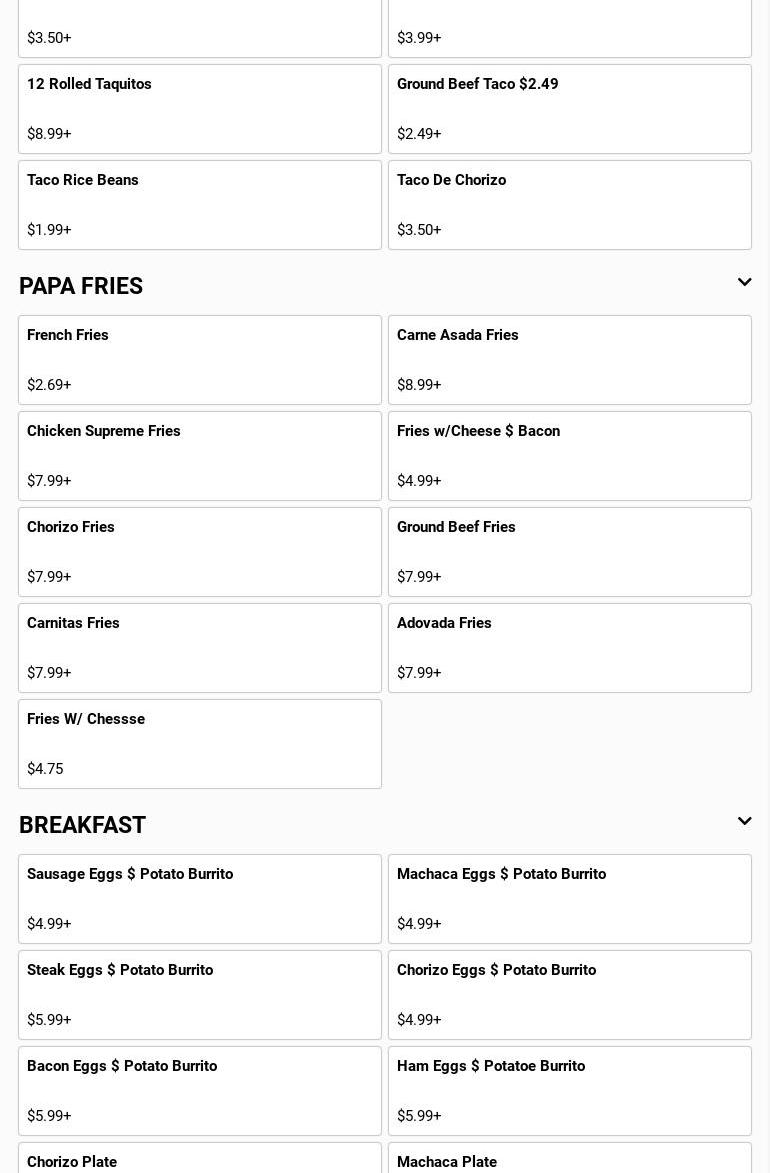Collapse the PAPA FRIES section chevron

pyautogui.click(x=744, y=283)
